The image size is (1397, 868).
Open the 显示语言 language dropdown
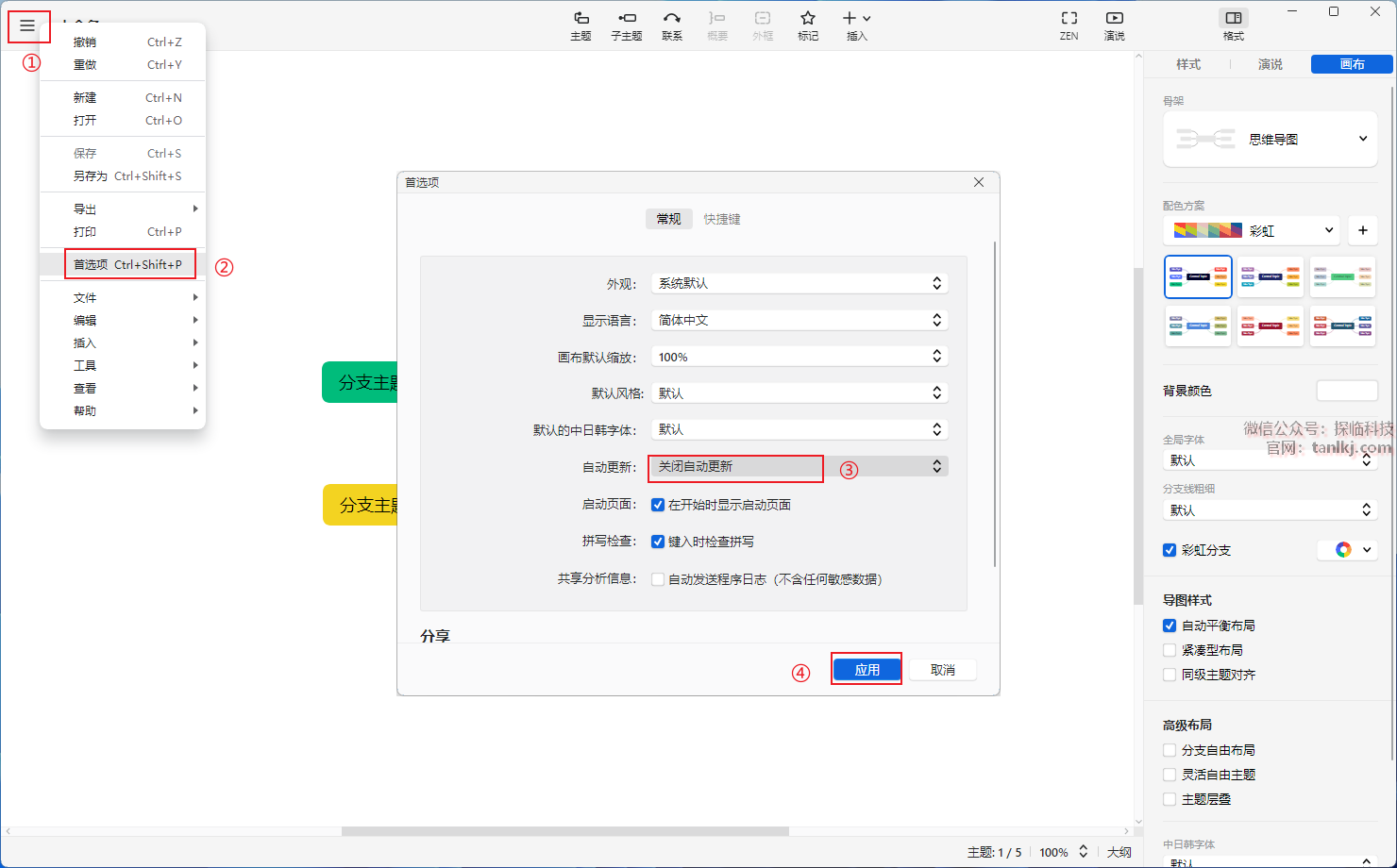coord(799,321)
